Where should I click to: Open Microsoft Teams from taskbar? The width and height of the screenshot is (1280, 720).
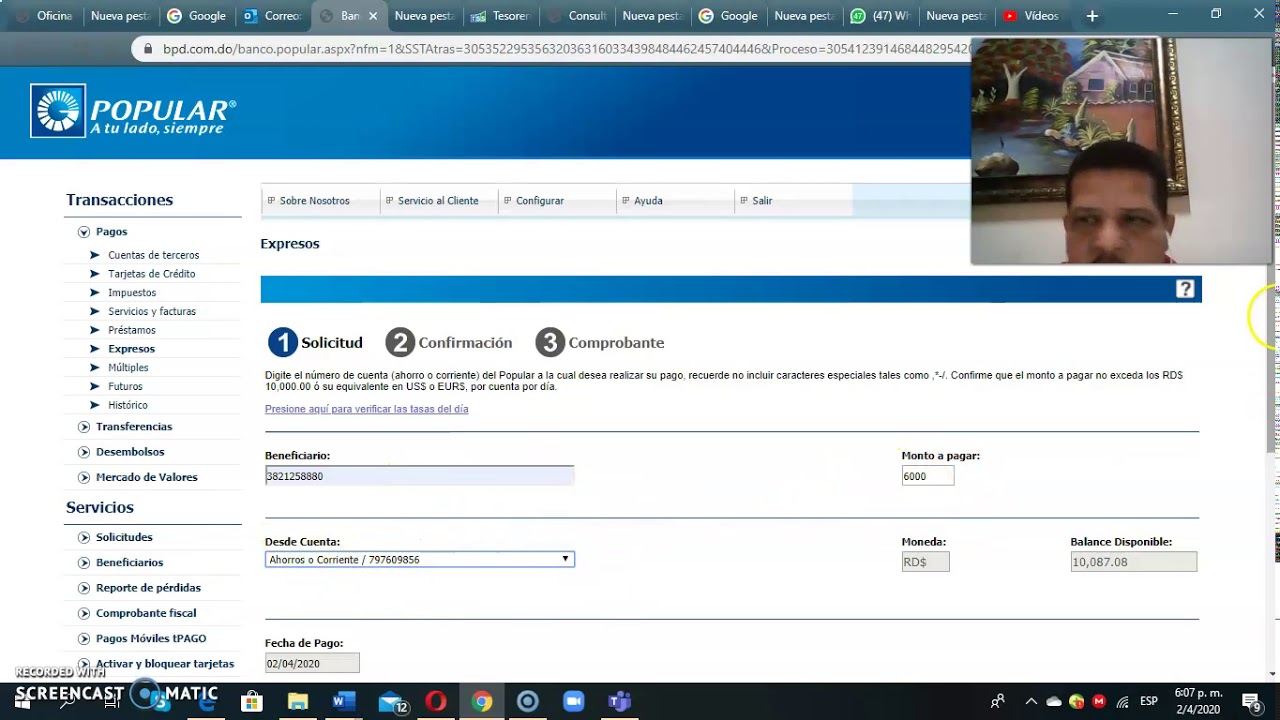pos(620,702)
